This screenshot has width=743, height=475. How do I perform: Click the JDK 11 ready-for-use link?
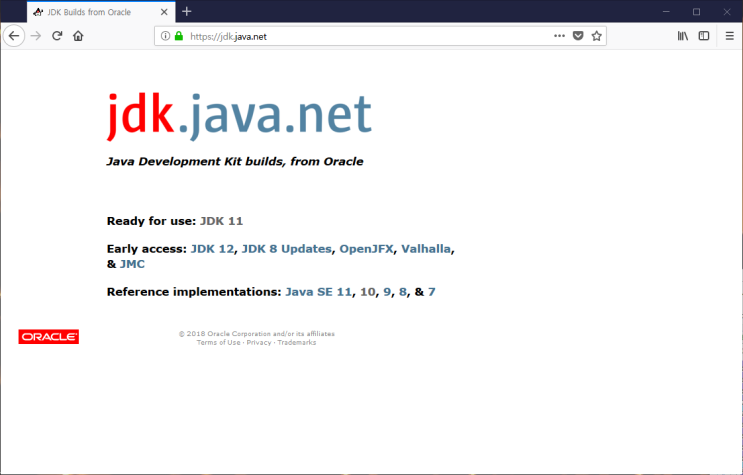(x=221, y=220)
